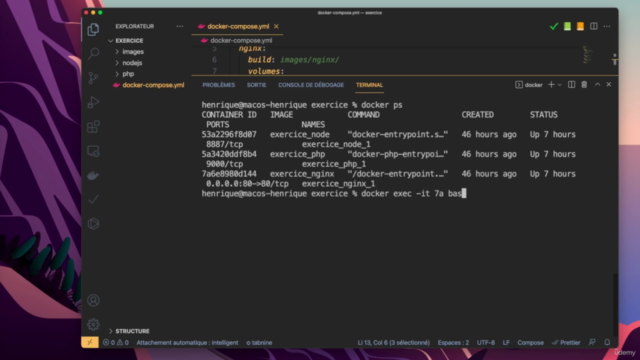Screen dimensions: 640x360
Task: Click the EXPLORATEUR panel title
Action: [135, 26]
